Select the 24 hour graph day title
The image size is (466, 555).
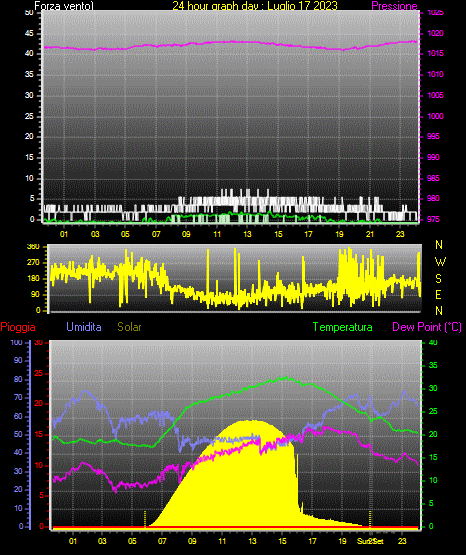255,6
